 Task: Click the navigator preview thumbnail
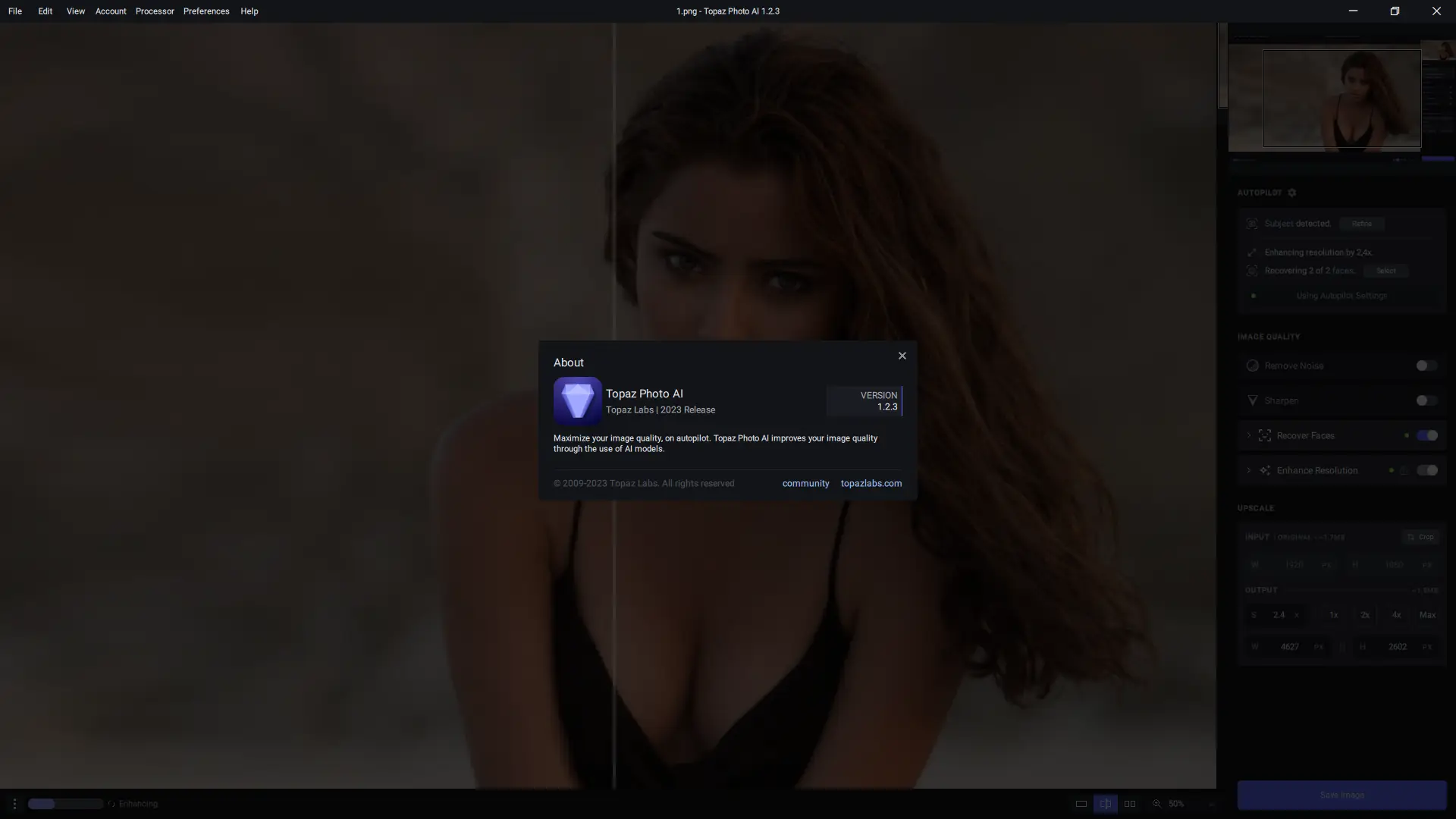tap(1341, 99)
